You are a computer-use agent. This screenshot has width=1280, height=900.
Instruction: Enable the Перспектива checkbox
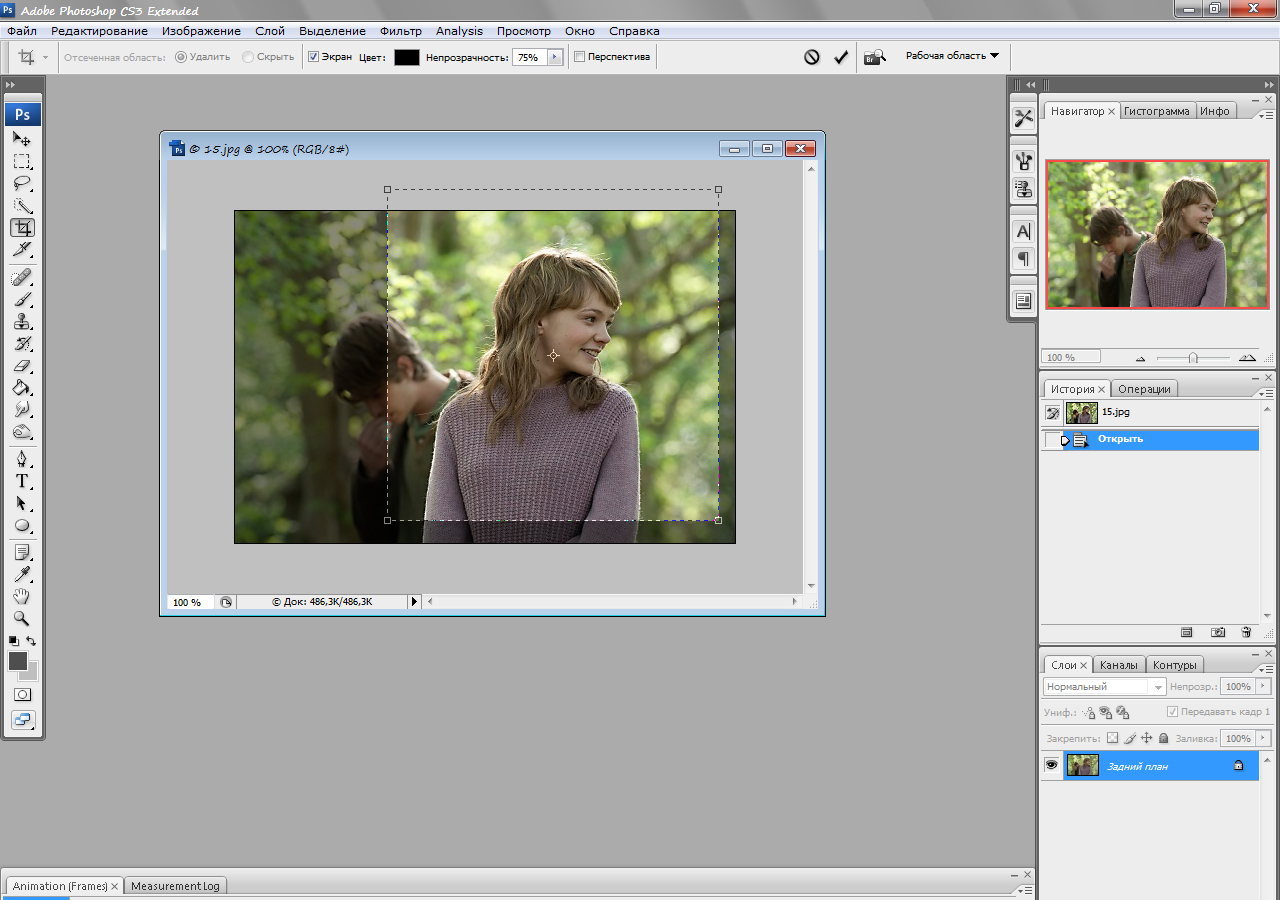click(579, 57)
